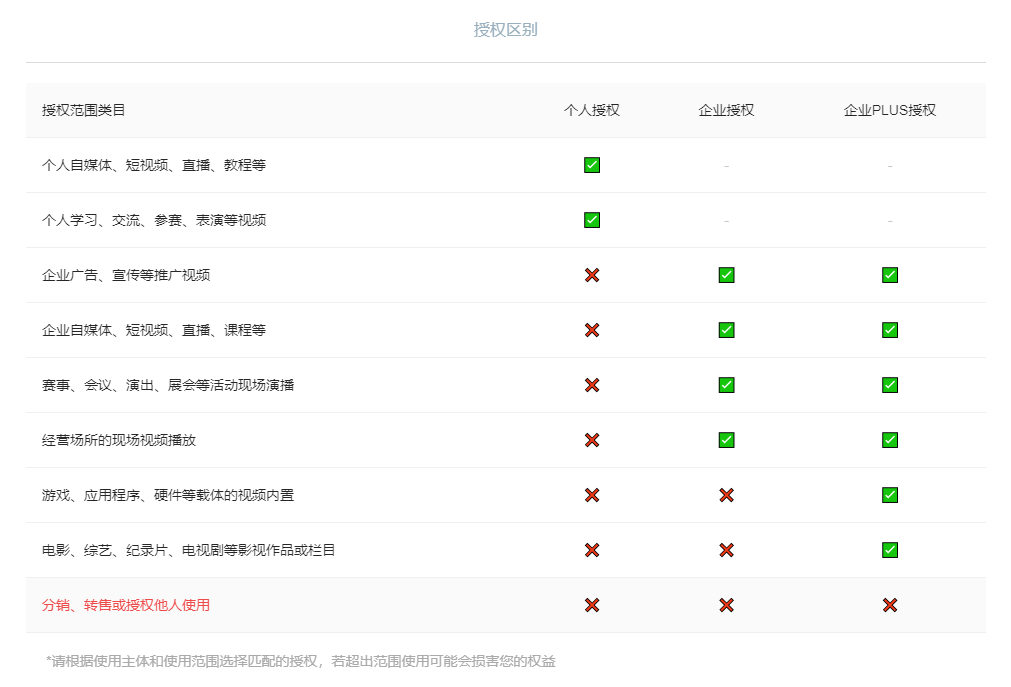Image resolution: width=1011 pixels, height=687 pixels.
Task: Click red X for 分销、转售 under 企业PLUS授权
Action: (889, 605)
